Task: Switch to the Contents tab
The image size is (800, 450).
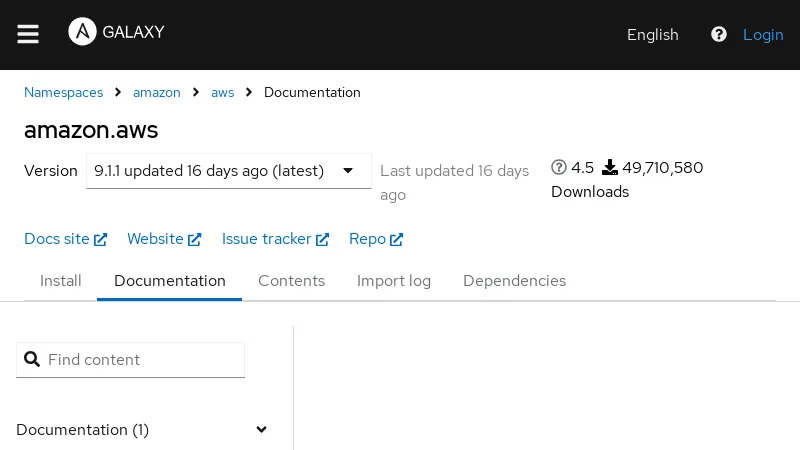Action: click(x=291, y=281)
